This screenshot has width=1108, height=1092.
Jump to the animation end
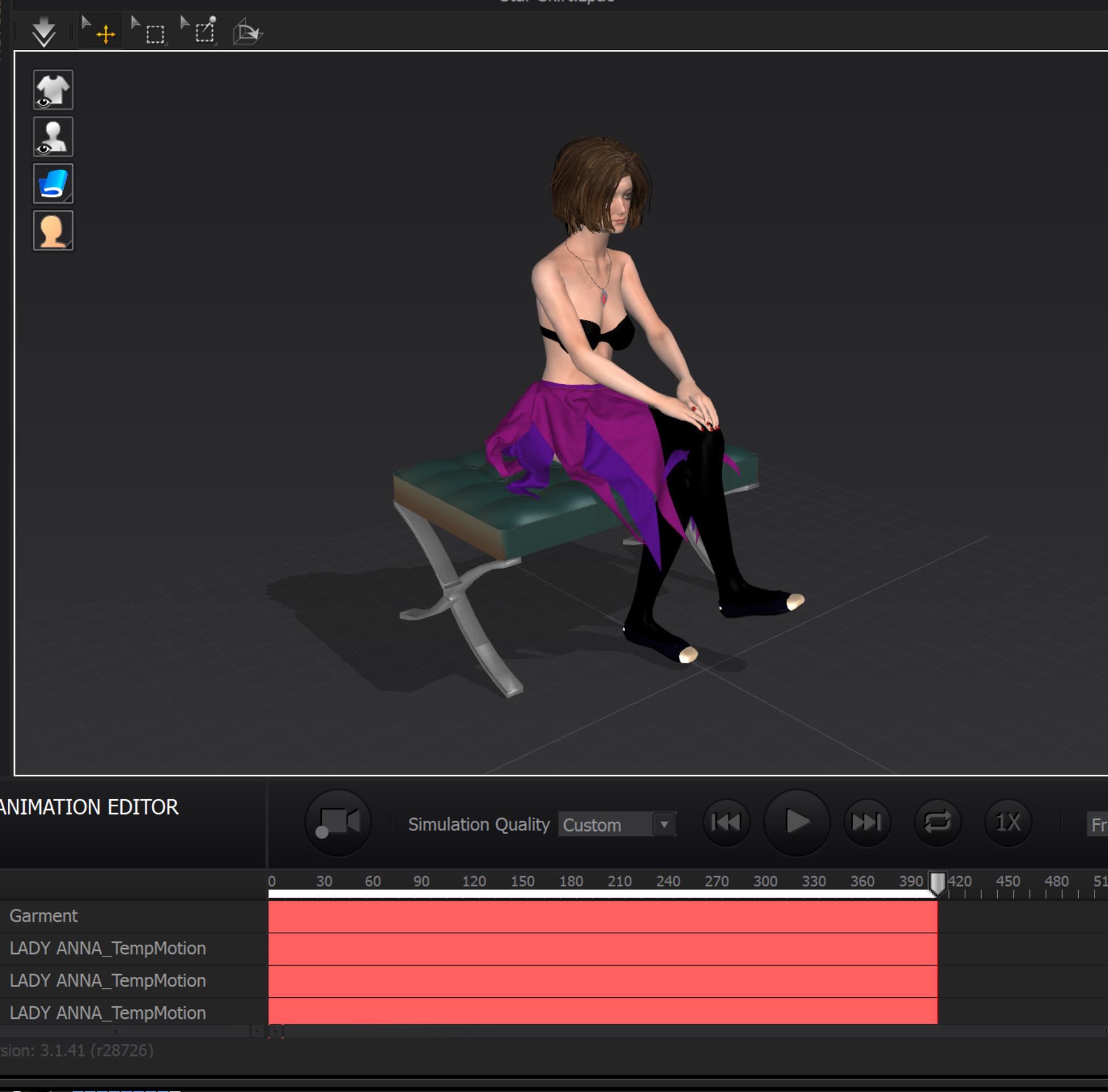pos(867,822)
